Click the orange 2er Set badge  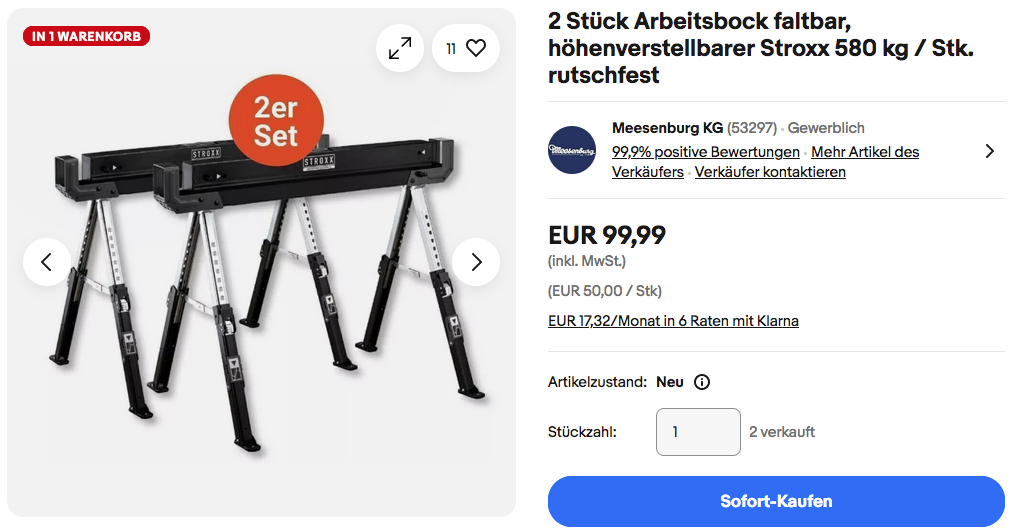tap(275, 121)
